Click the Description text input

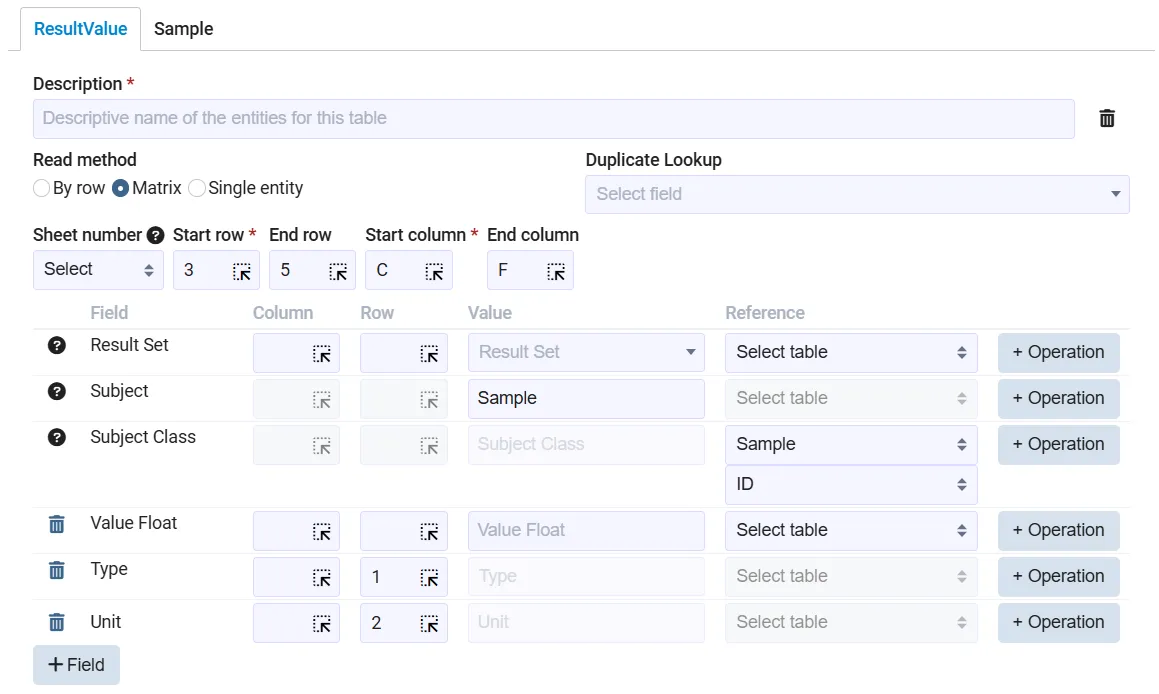[x=553, y=119]
